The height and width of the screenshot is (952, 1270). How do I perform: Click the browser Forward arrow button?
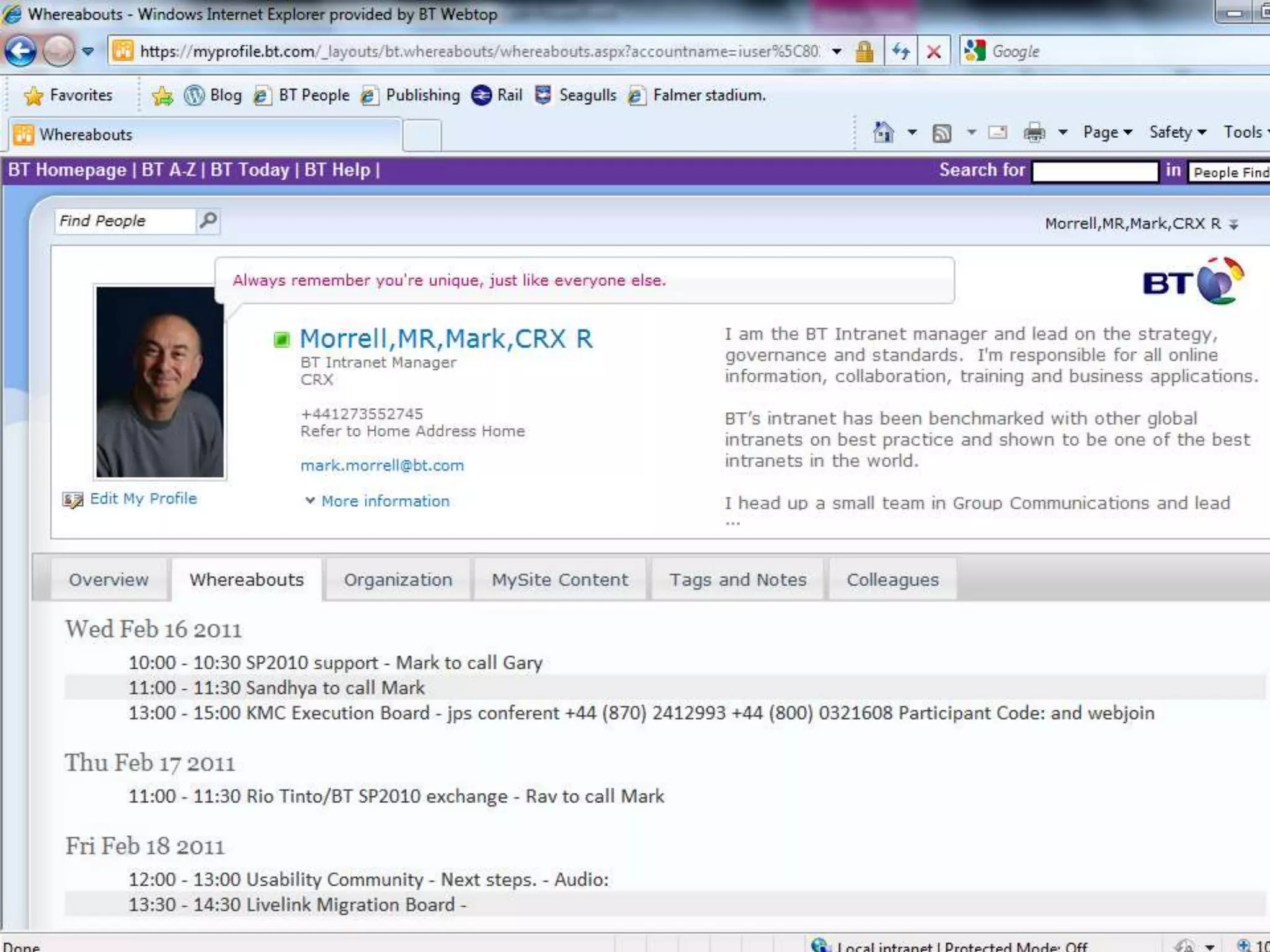[x=59, y=51]
